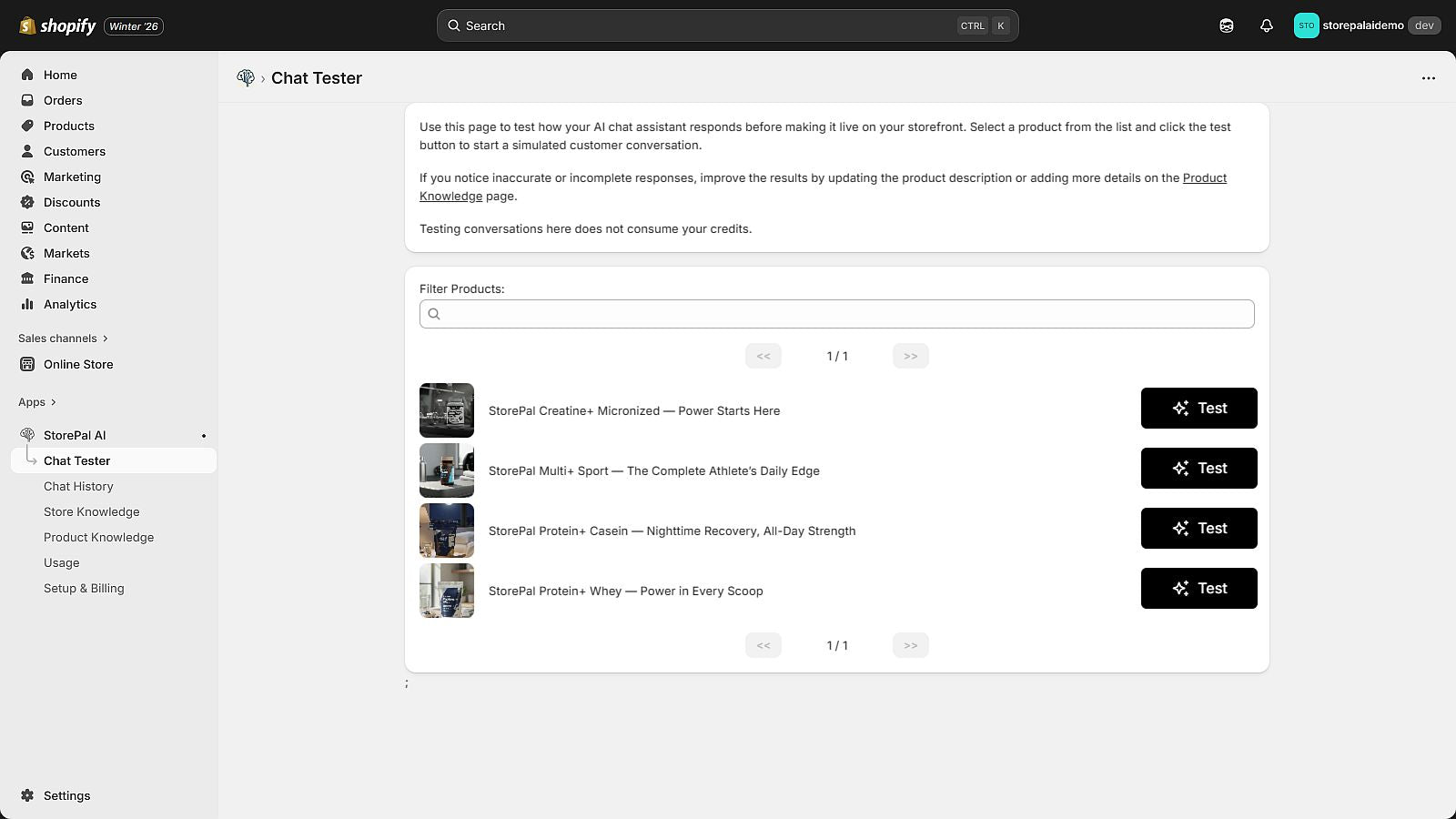Open the storepalaidemo account menu

click(1367, 25)
